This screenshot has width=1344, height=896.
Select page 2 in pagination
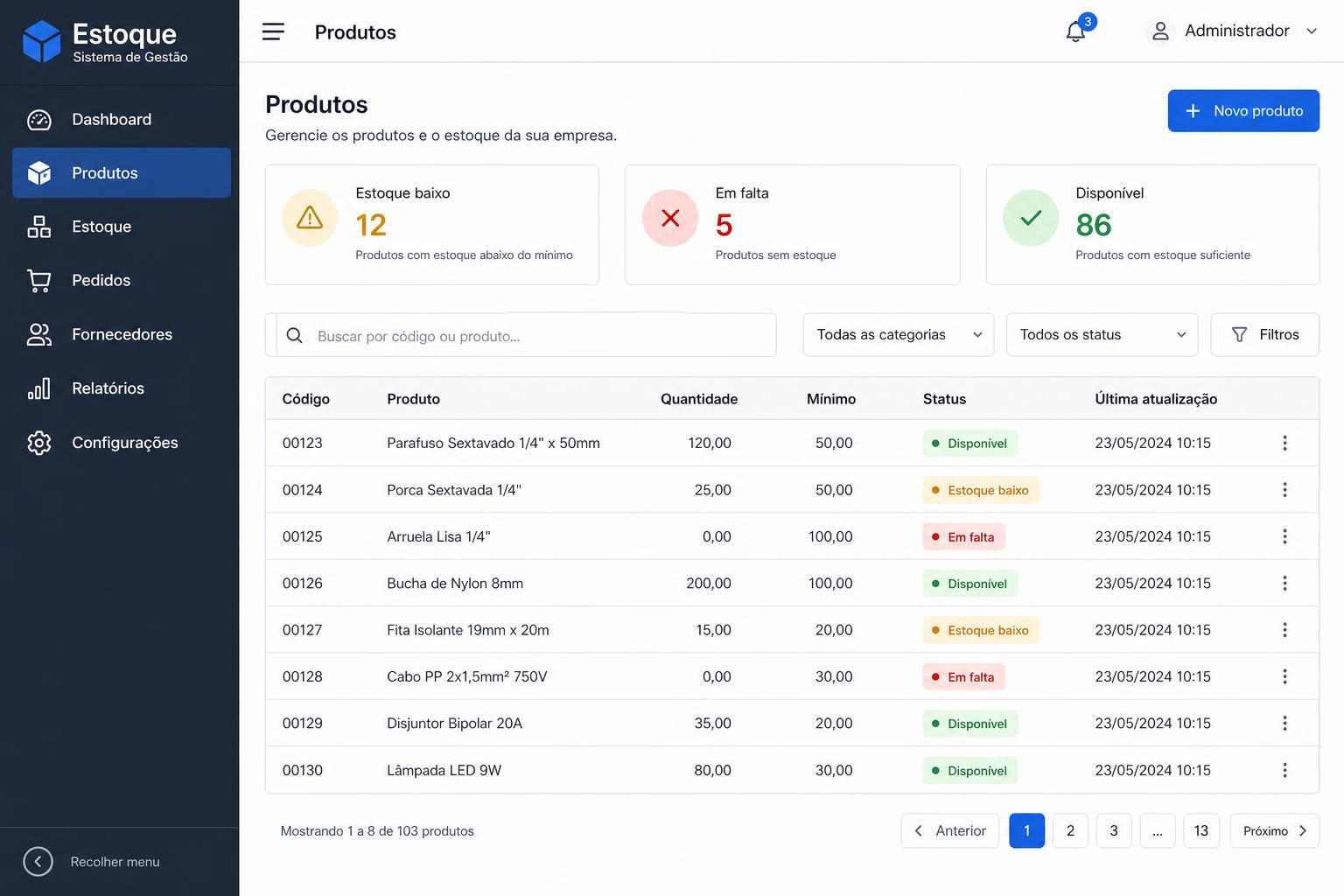tap(1070, 831)
